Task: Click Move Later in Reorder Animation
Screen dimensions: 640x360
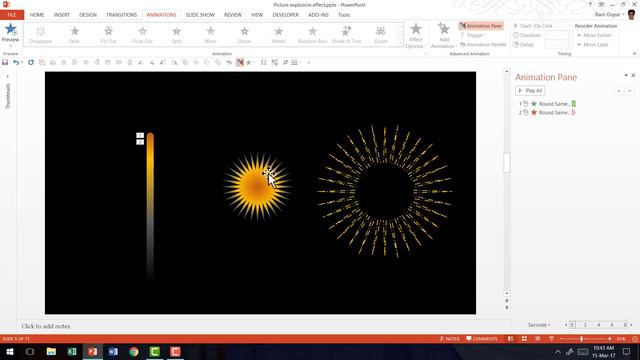Action: click(592, 44)
